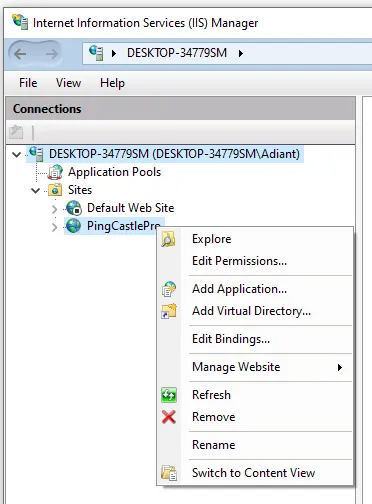This screenshot has height=504, width=372.
Task: Click the Add Virtual Directory icon
Action: [x=169, y=311]
